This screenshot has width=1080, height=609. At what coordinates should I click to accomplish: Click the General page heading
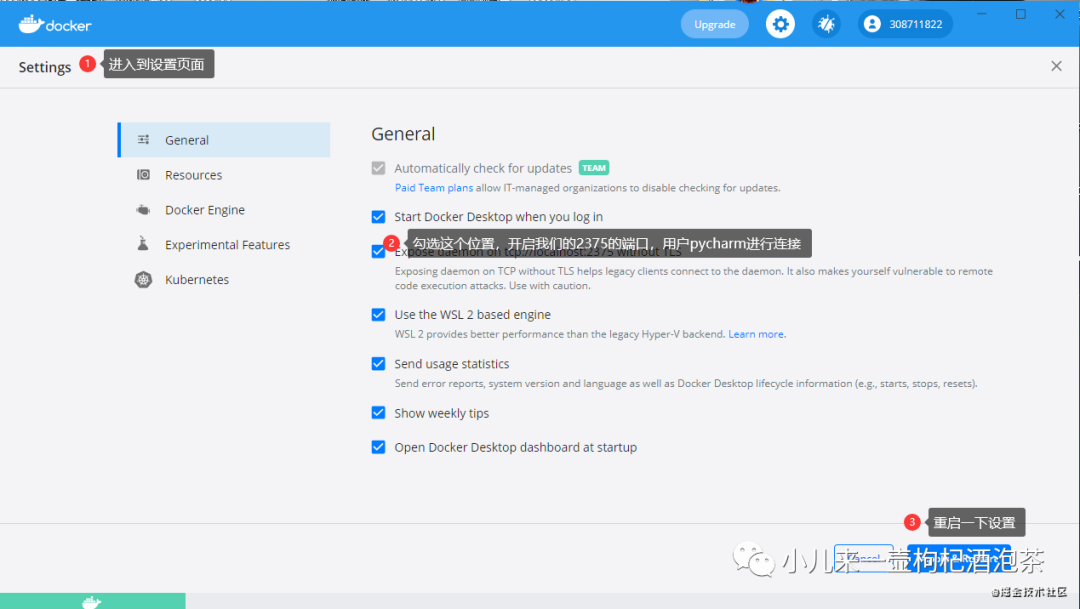(x=403, y=134)
